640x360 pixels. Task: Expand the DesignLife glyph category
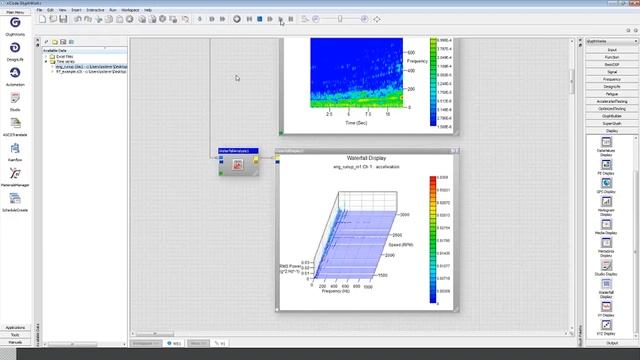612,87
